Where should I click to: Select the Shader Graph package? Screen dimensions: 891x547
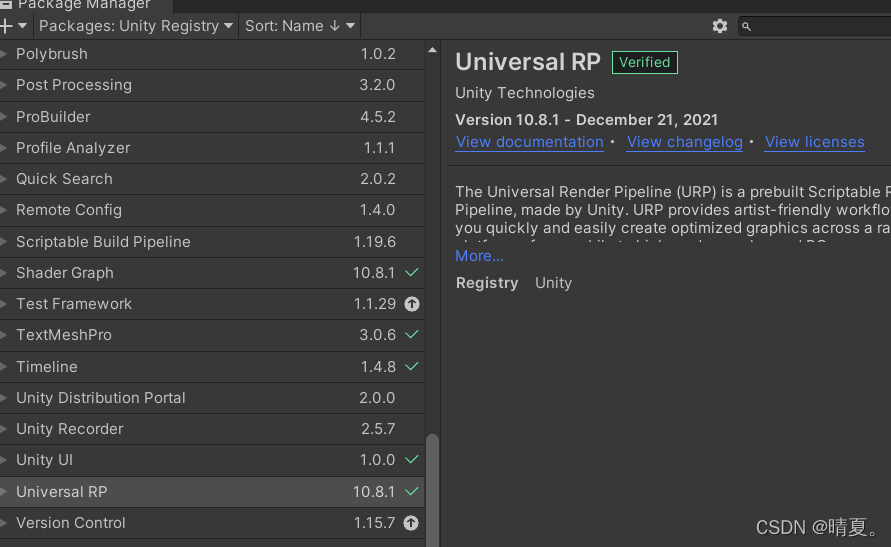[x=212, y=273]
